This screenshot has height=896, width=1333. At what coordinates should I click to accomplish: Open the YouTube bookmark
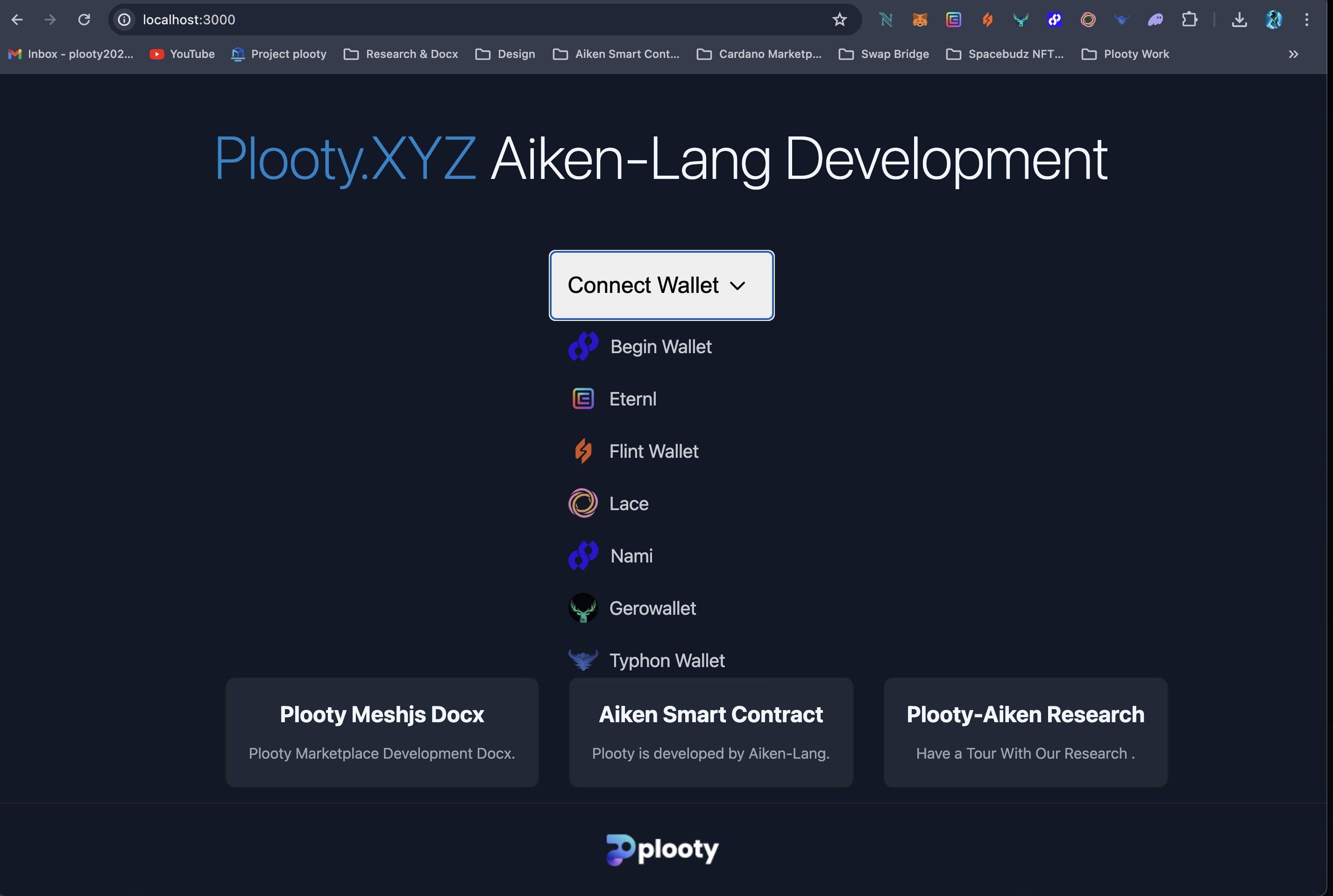182,54
